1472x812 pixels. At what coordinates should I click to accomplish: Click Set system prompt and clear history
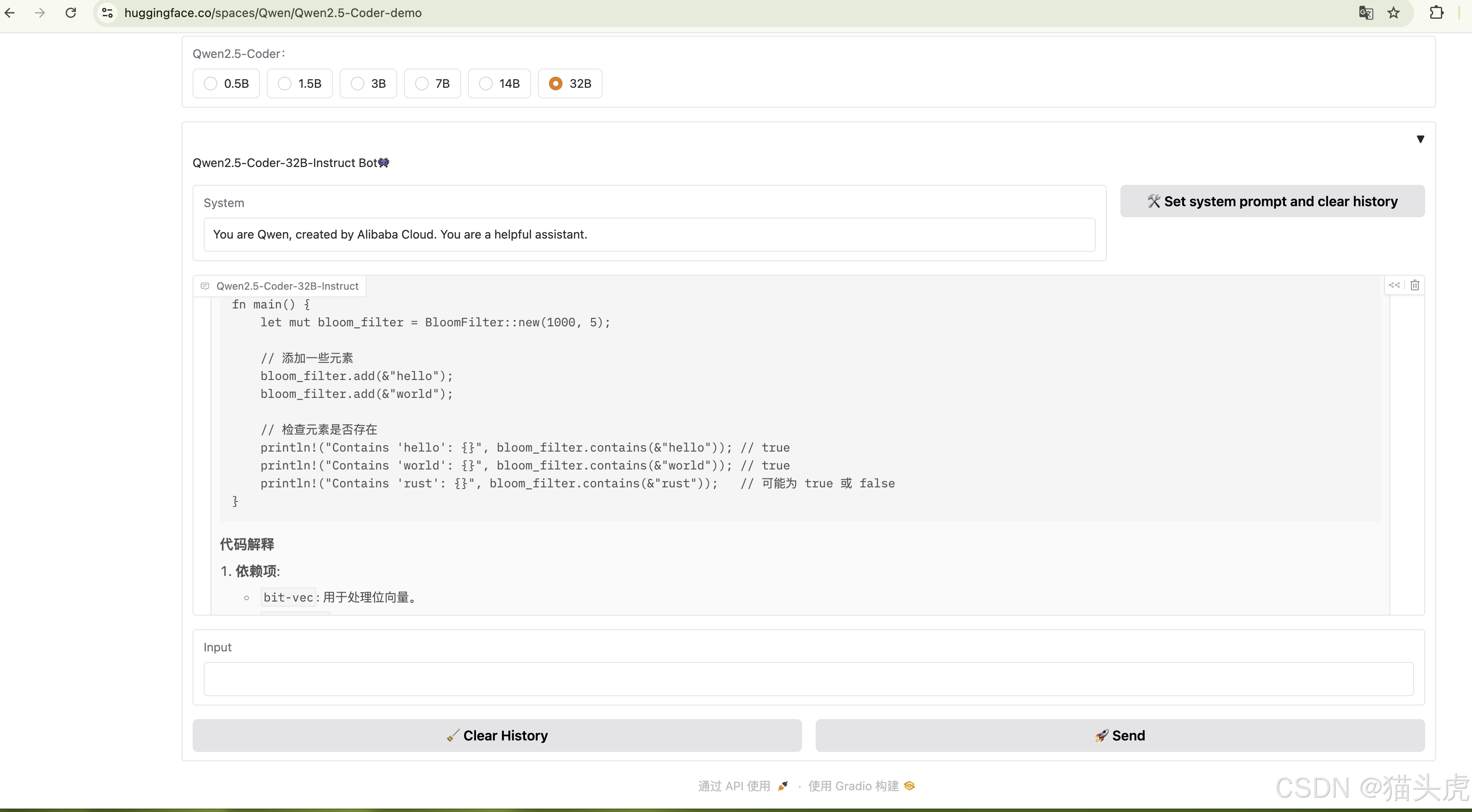click(x=1272, y=201)
